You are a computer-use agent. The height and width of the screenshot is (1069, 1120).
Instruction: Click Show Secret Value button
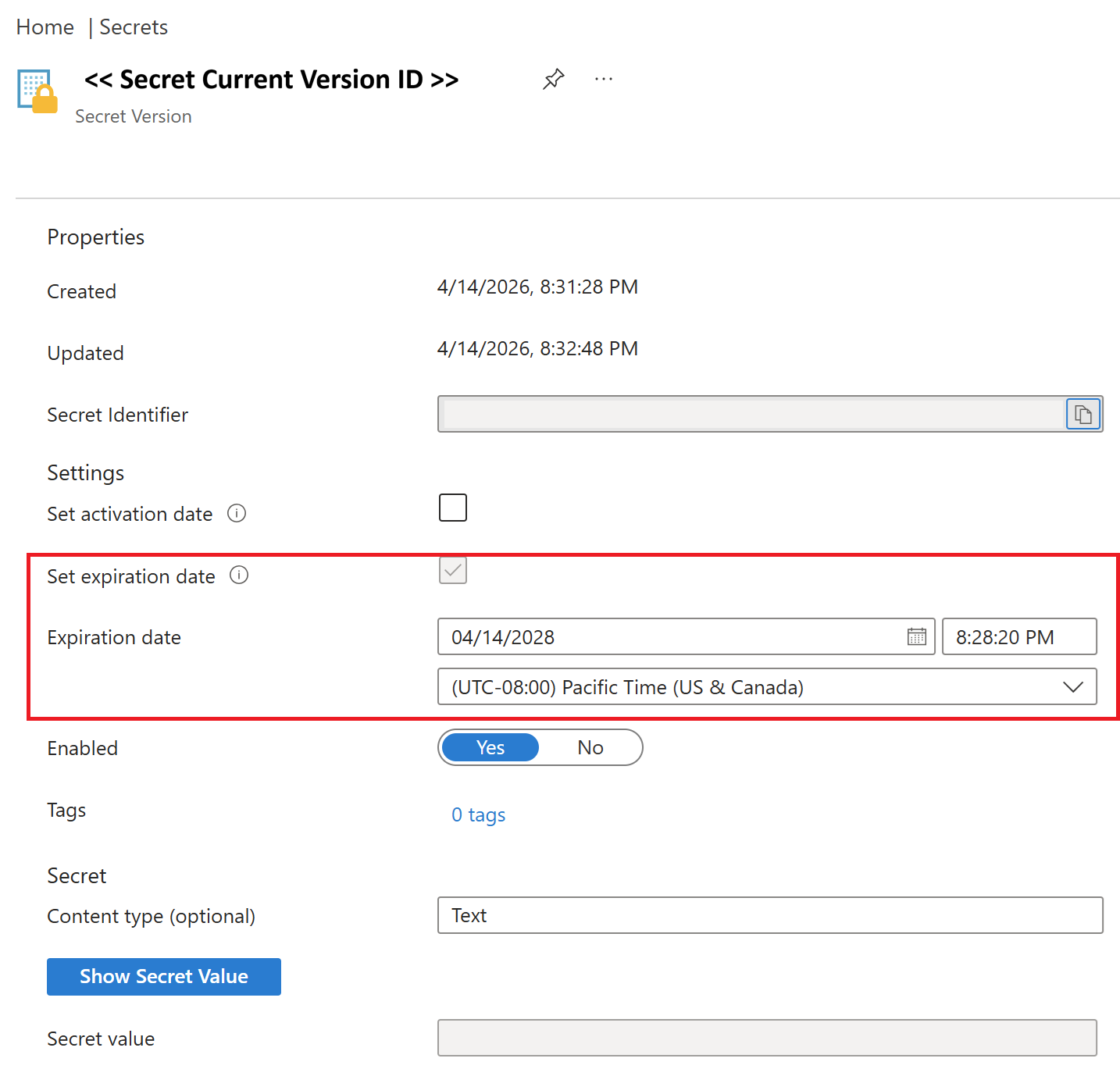(164, 976)
